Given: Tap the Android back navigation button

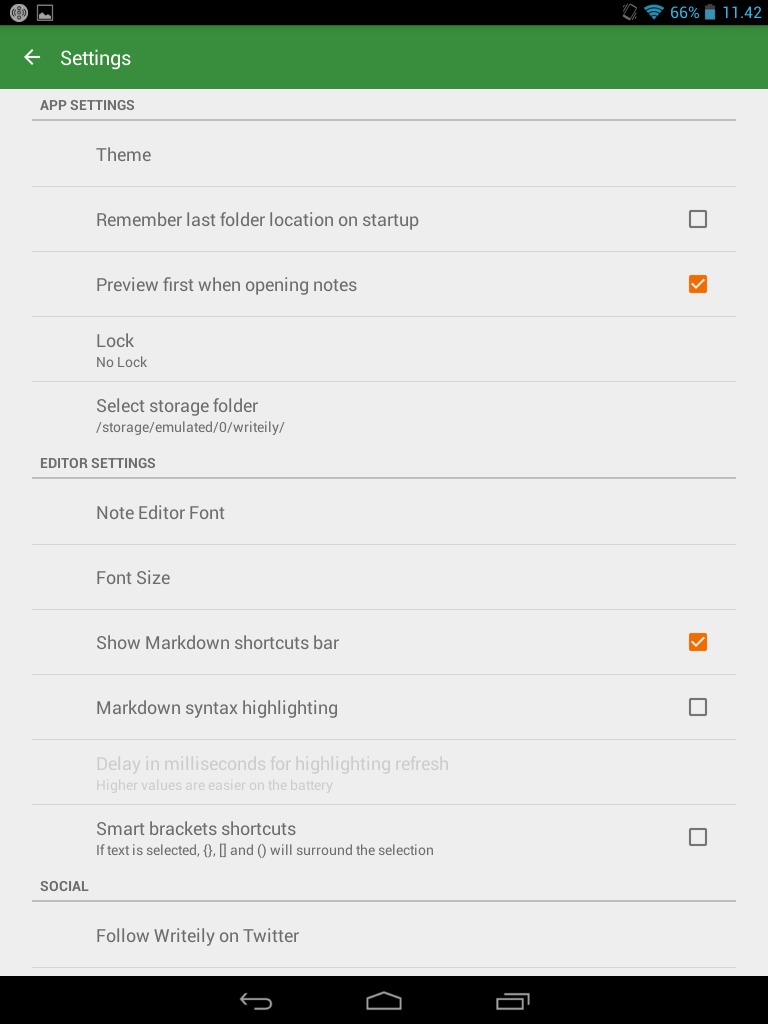Looking at the screenshot, I should [x=256, y=1000].
